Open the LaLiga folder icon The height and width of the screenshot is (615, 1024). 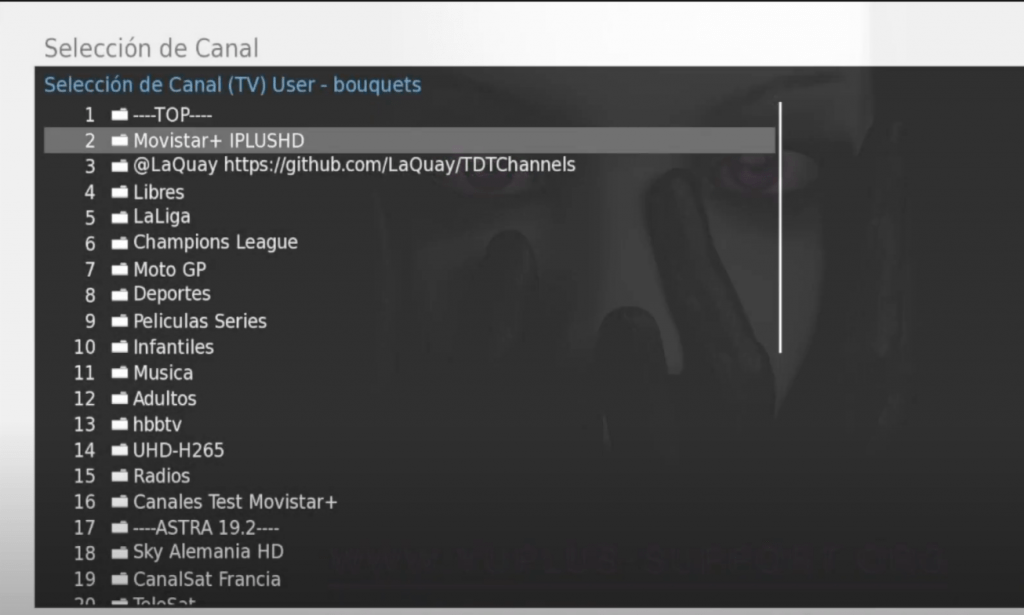(x=120, y=217)
